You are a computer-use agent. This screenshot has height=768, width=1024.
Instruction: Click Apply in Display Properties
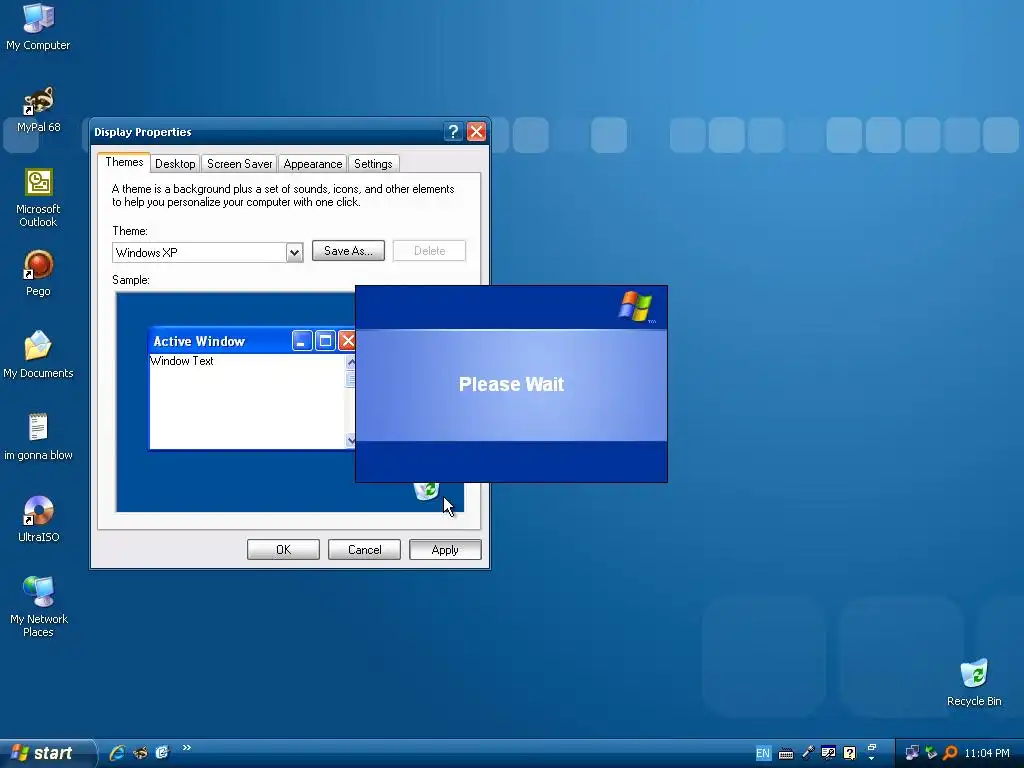coord(445,550)
